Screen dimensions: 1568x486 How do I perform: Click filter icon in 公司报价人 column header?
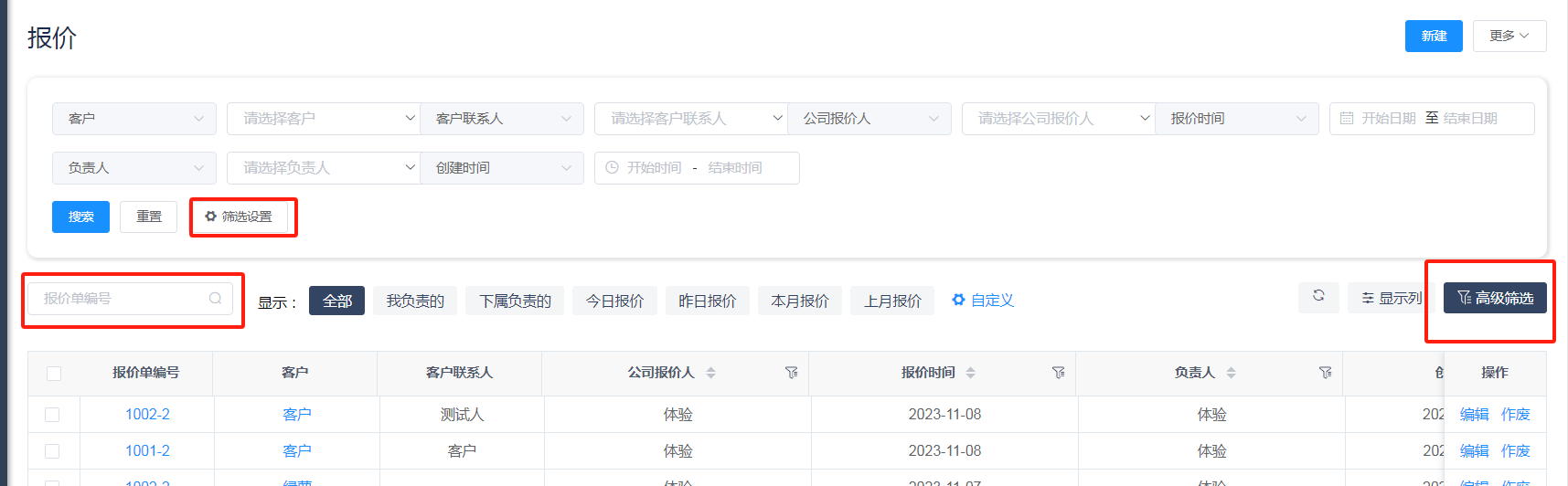[791, 373]
